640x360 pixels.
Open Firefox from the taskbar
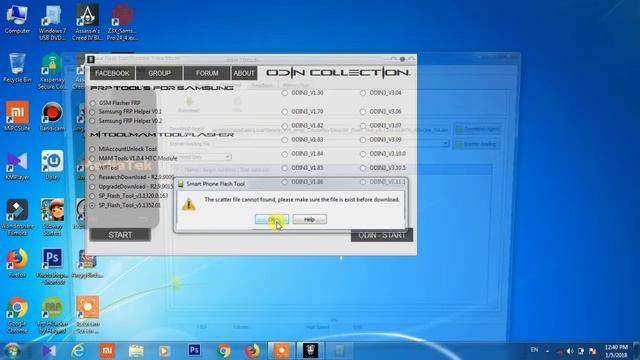[252, 351]
